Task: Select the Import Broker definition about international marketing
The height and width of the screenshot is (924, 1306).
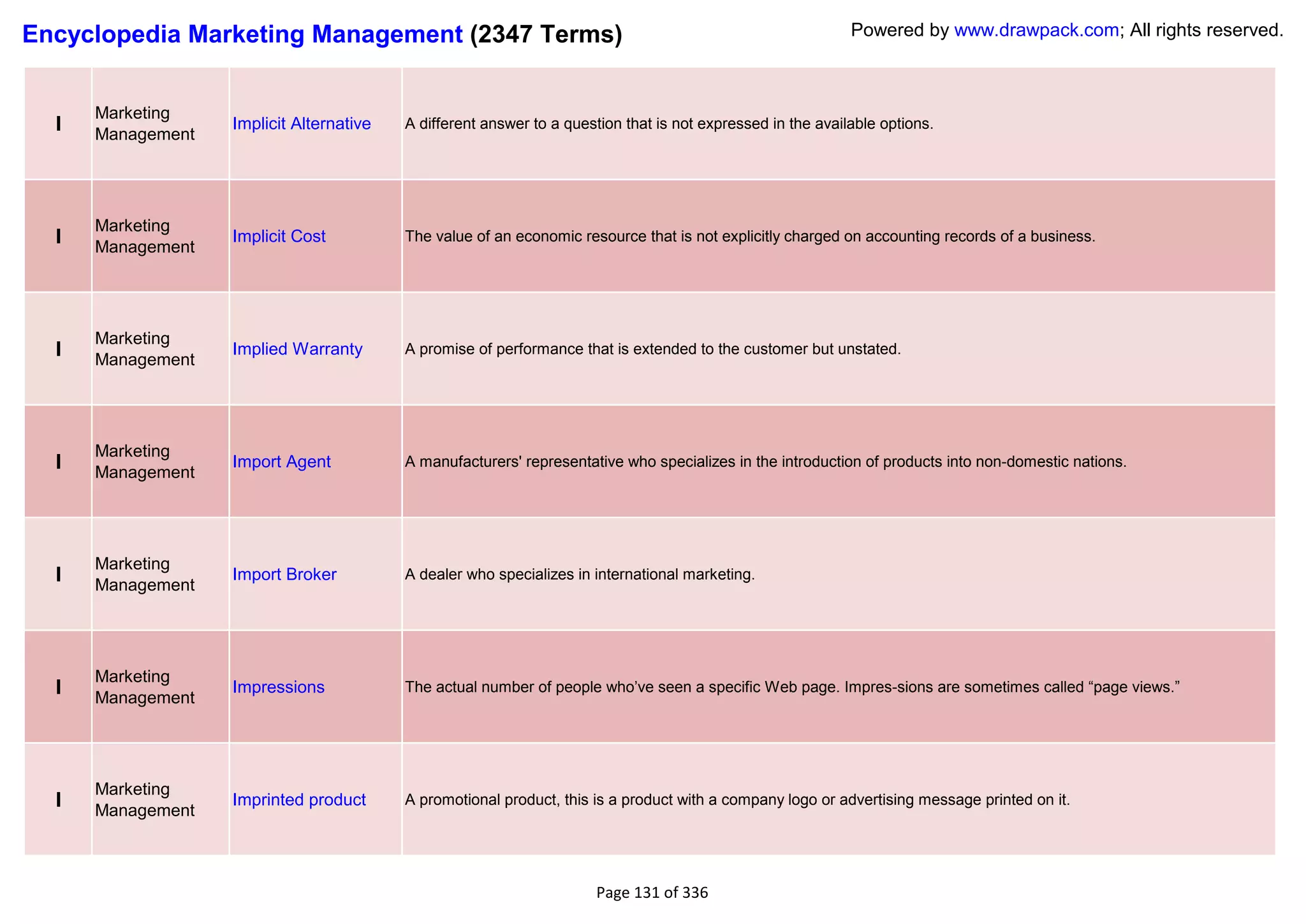Action: (x=580, y=575)
